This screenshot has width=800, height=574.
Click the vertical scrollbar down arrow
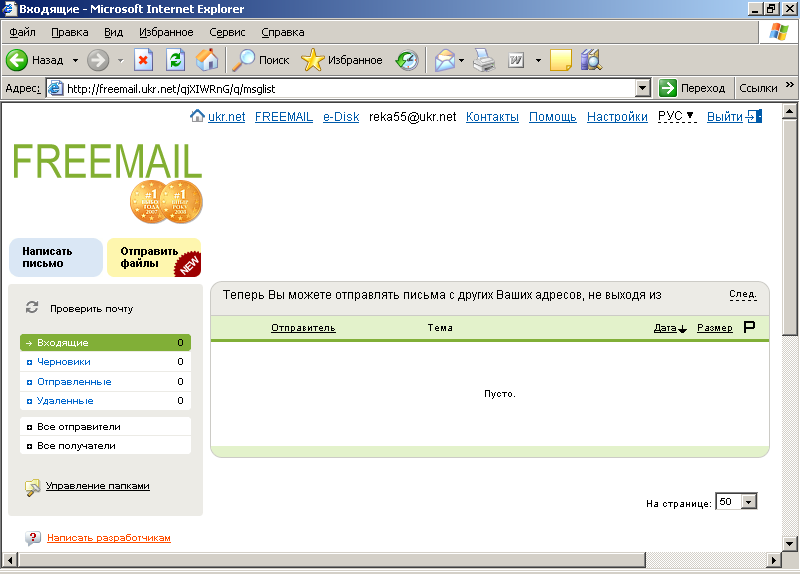pyautogui.click(x=789, y=543)
